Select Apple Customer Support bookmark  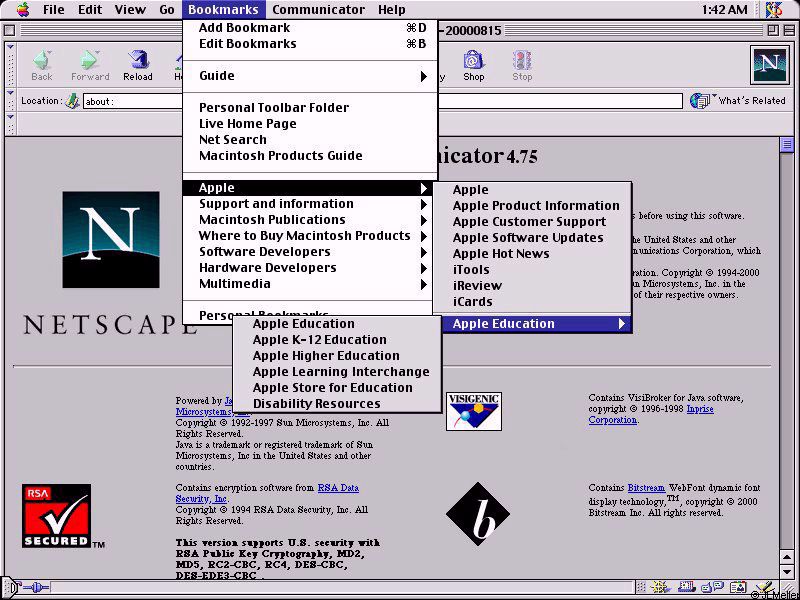pyautogui.click(x=533, y=222)
